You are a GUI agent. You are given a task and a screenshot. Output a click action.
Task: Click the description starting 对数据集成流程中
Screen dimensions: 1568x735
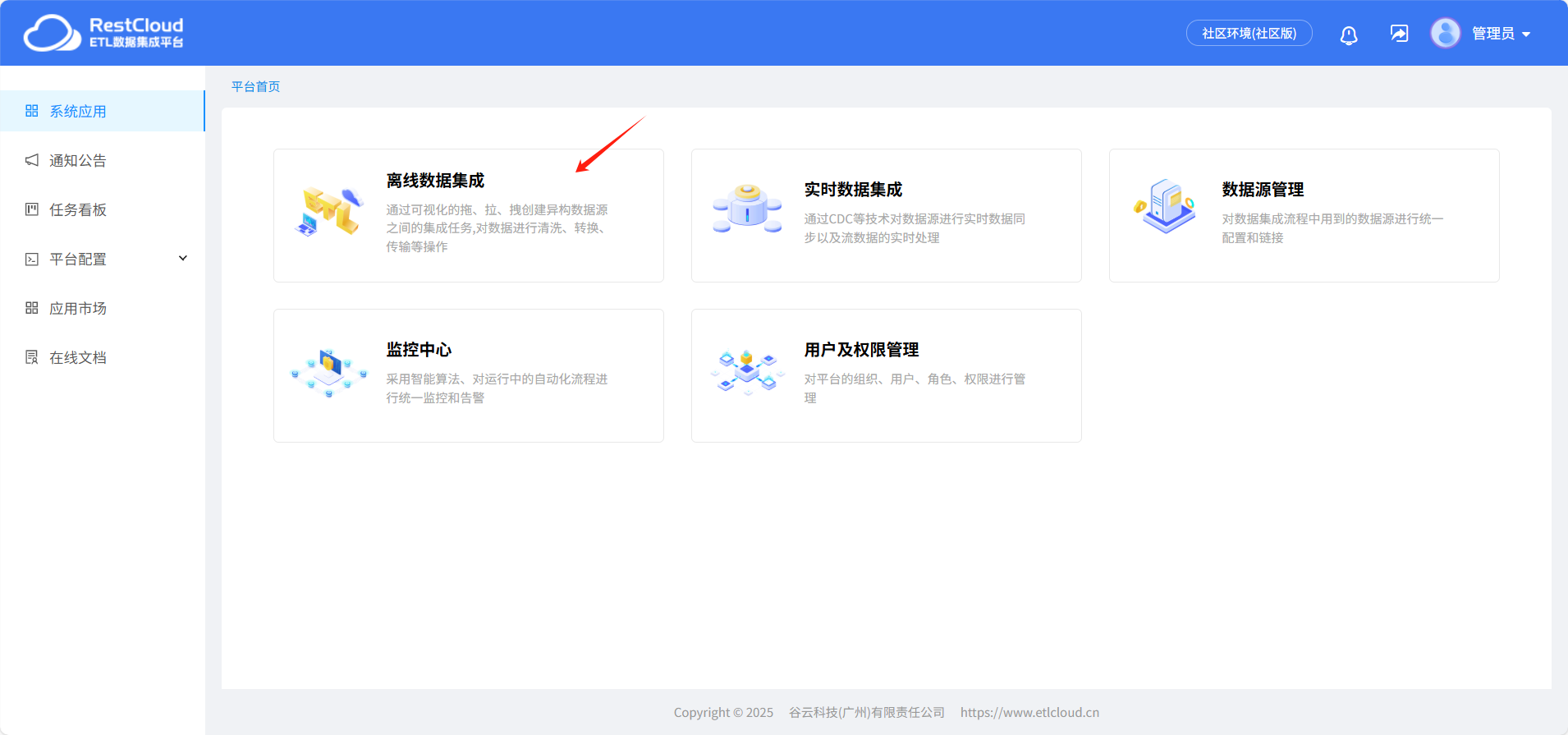coord(1333,228)
